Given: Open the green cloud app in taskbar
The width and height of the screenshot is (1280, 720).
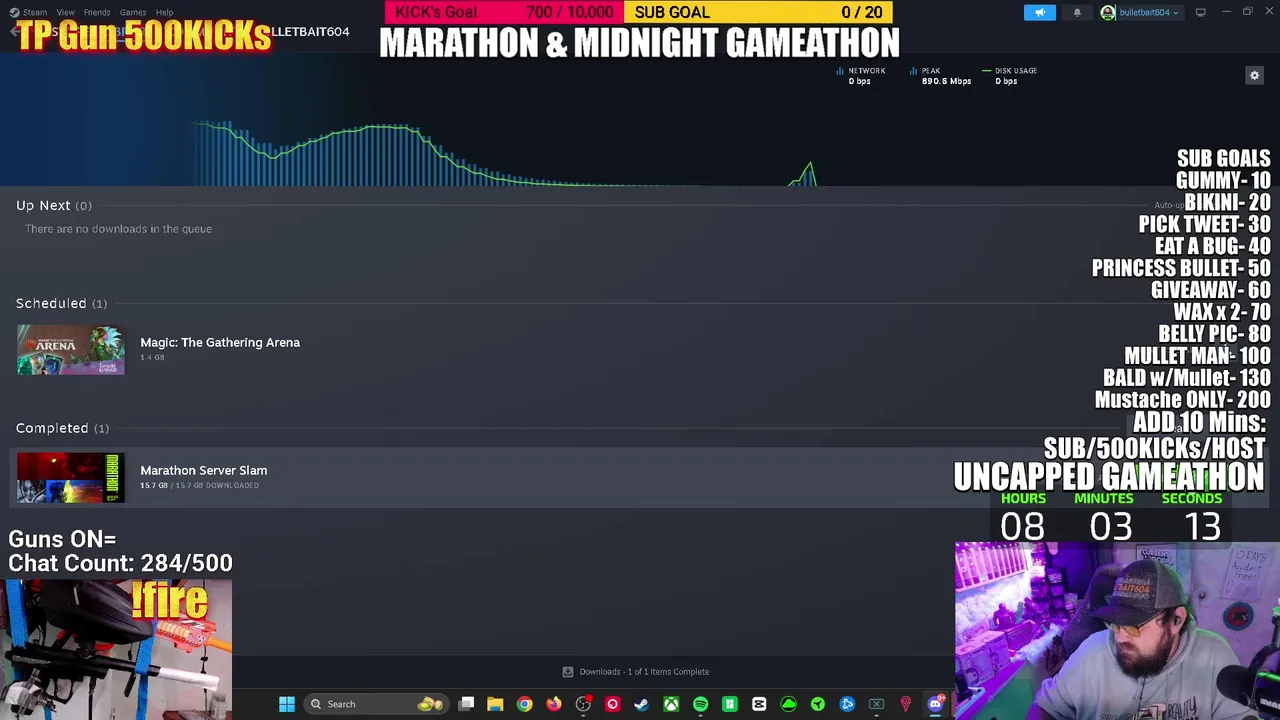Looking at the screenshot, I should click(788, 704).
